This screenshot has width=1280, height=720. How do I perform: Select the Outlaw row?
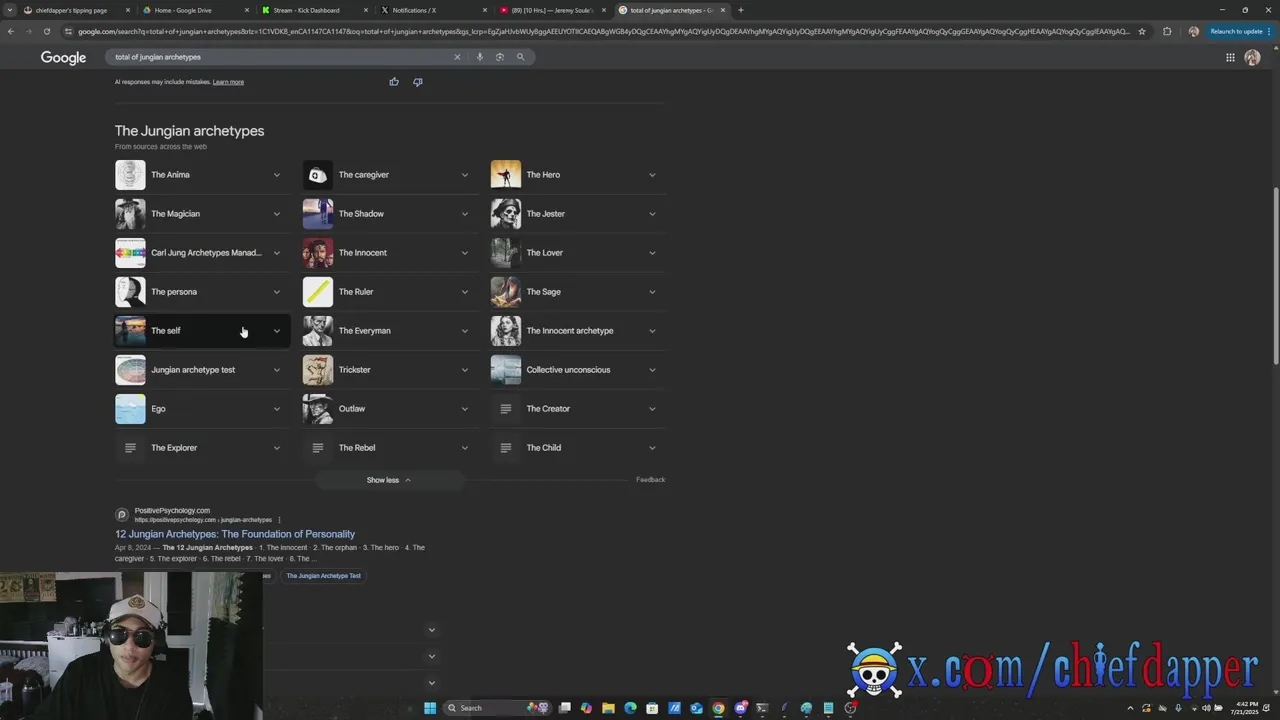click(x=389, y=409)
